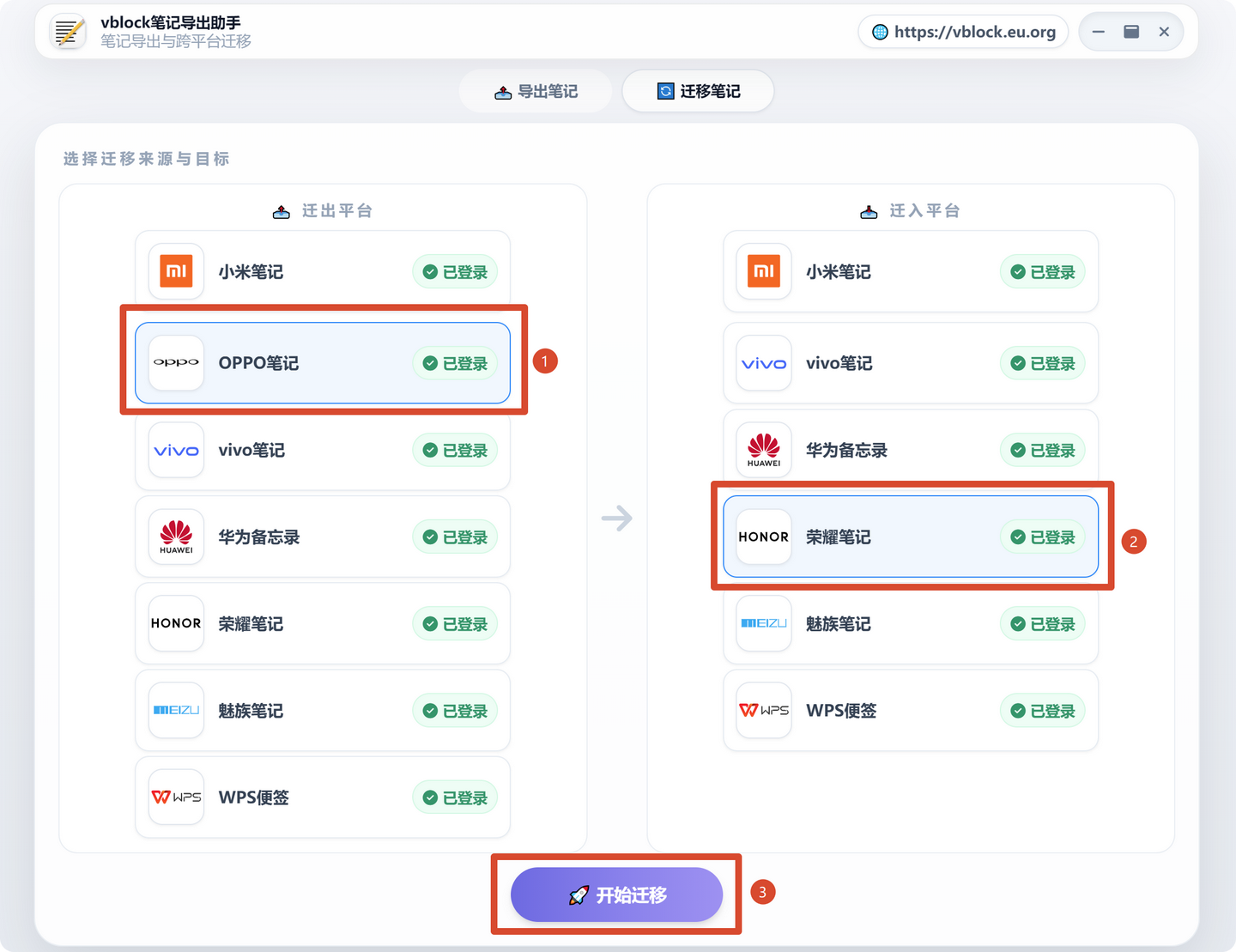Click the upload icon on 导出笔记 tab
Viewport: 1236px width, 952px height.
click(x=503, y=92)
